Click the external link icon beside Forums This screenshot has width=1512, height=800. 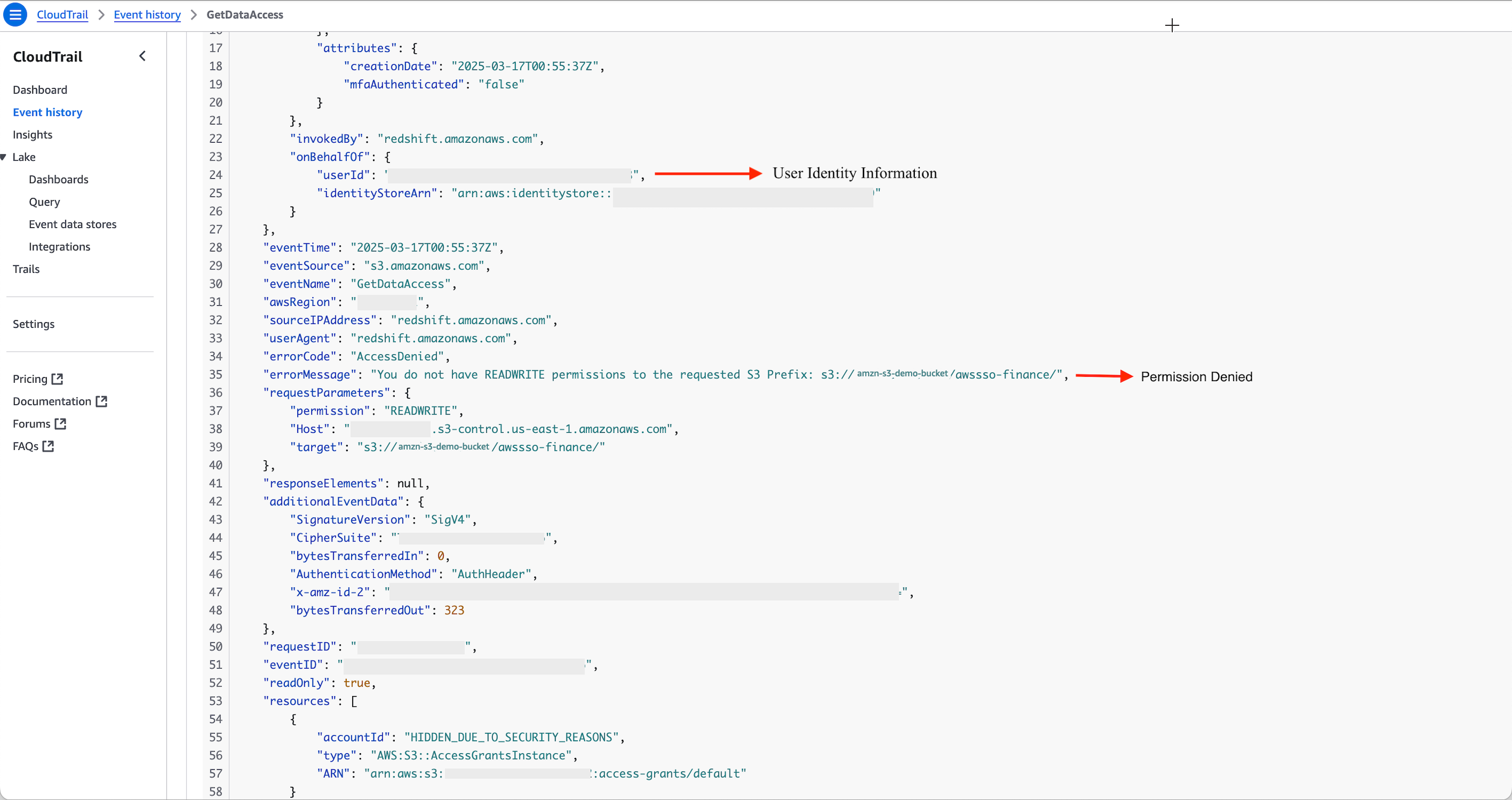pos(60,424)
